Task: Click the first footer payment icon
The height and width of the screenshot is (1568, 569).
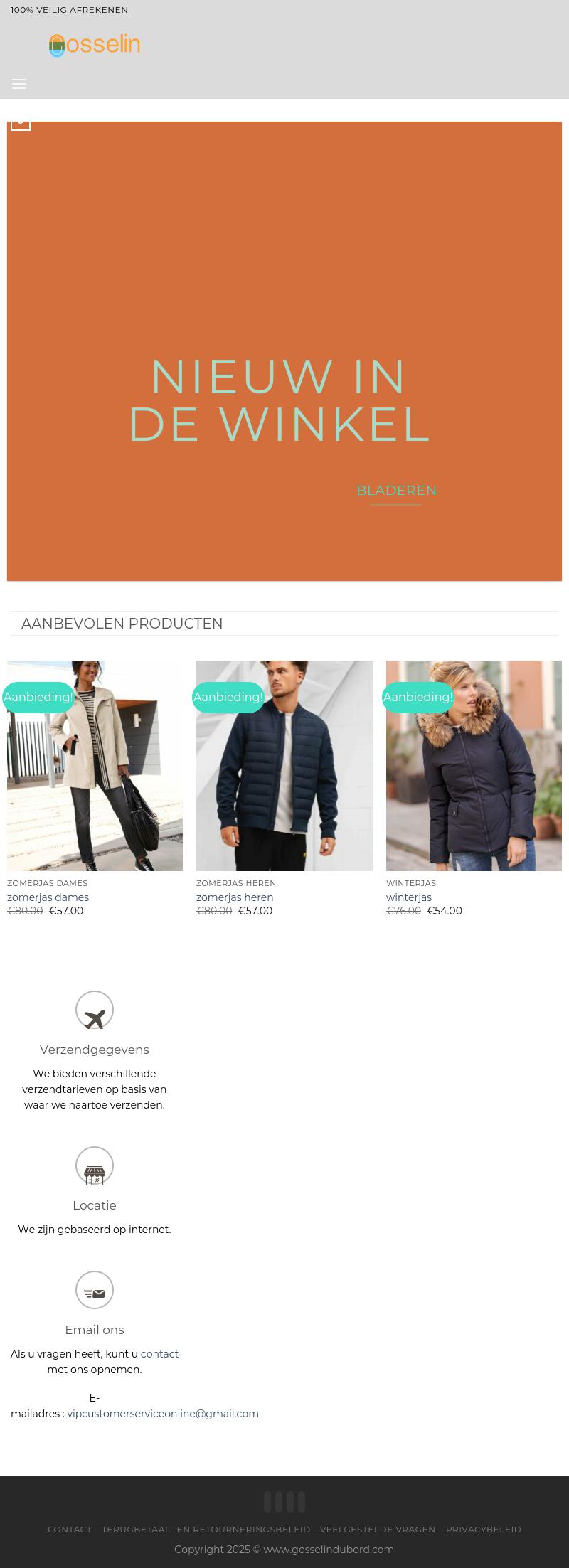Action: (267, 1502)
